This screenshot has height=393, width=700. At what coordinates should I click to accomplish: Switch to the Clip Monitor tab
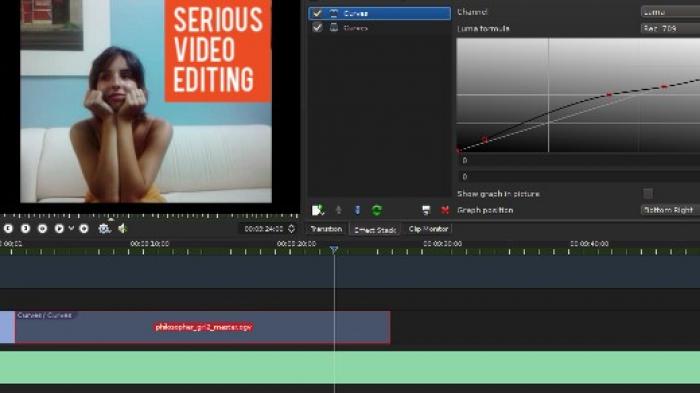point(428,229)
